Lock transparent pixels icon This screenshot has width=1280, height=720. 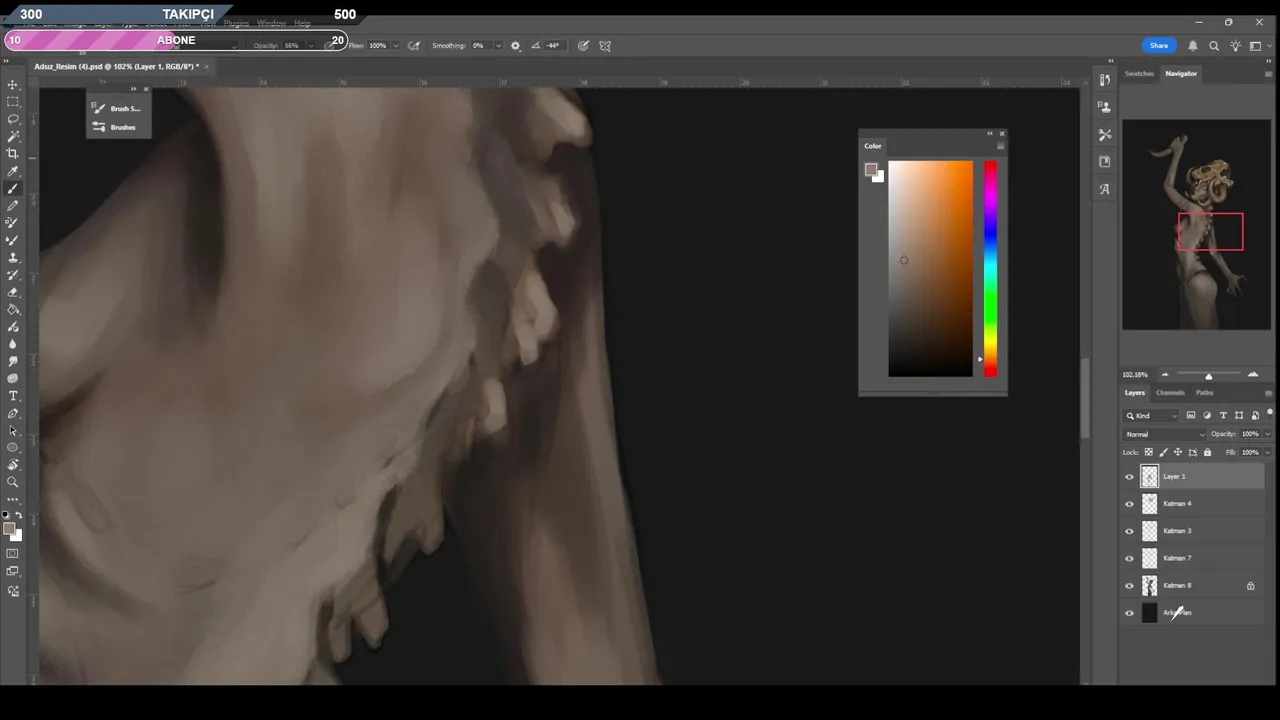[1148, 452]
